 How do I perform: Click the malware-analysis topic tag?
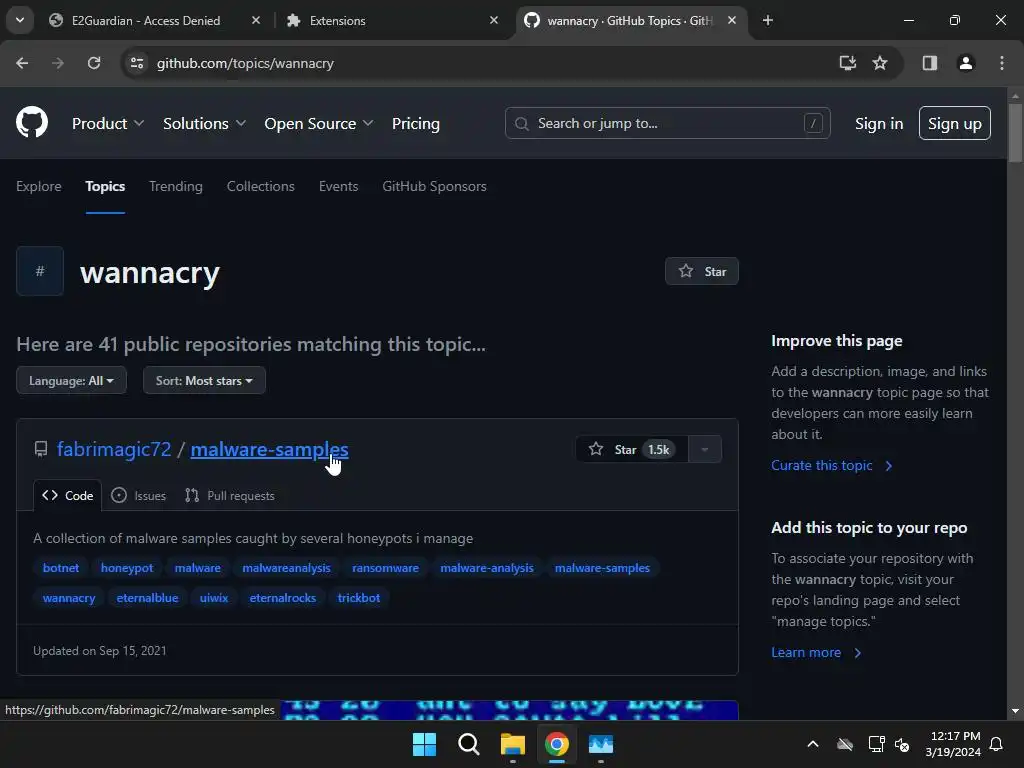click(x=487, y=568)
